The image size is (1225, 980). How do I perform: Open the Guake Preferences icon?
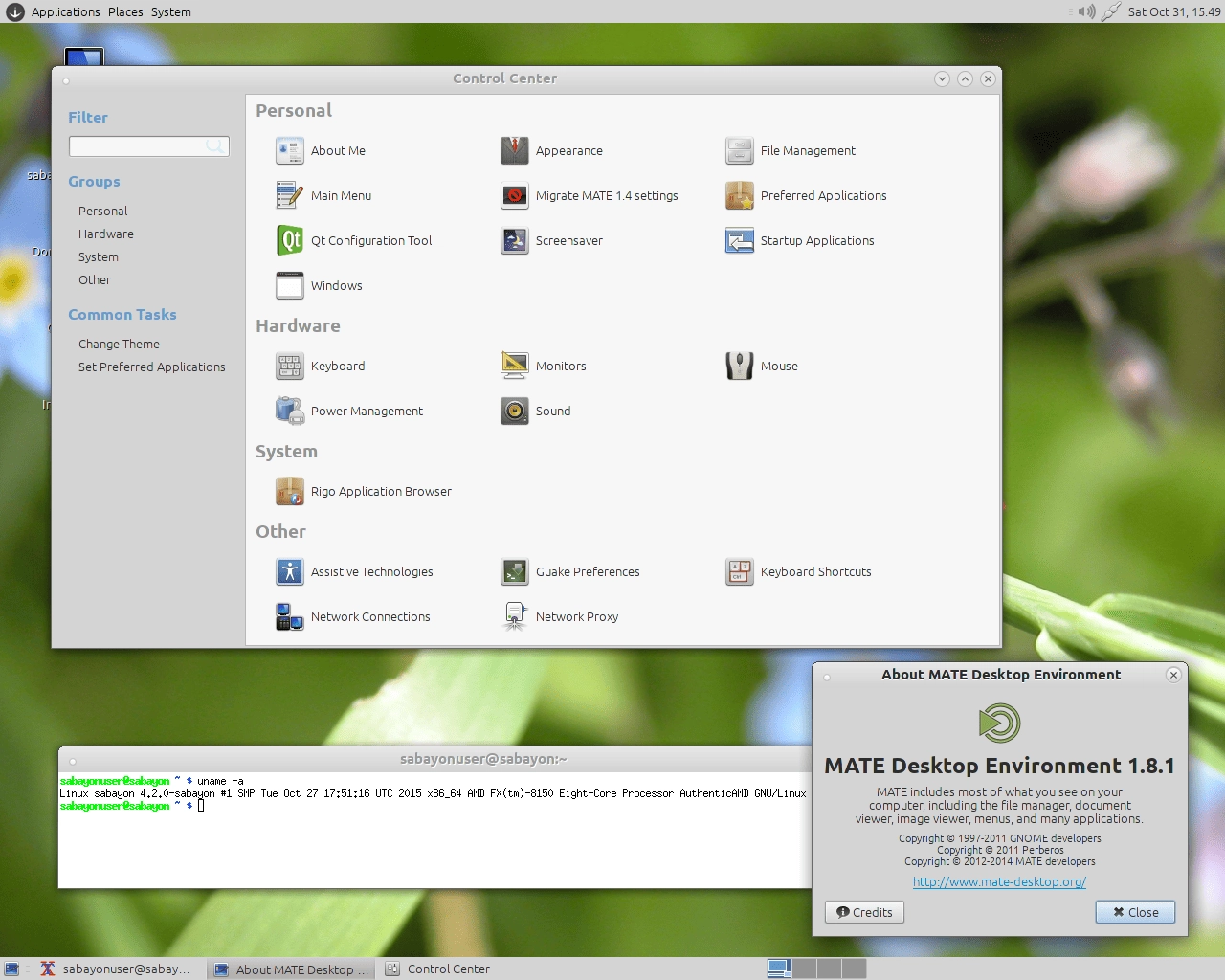[515, 571]
